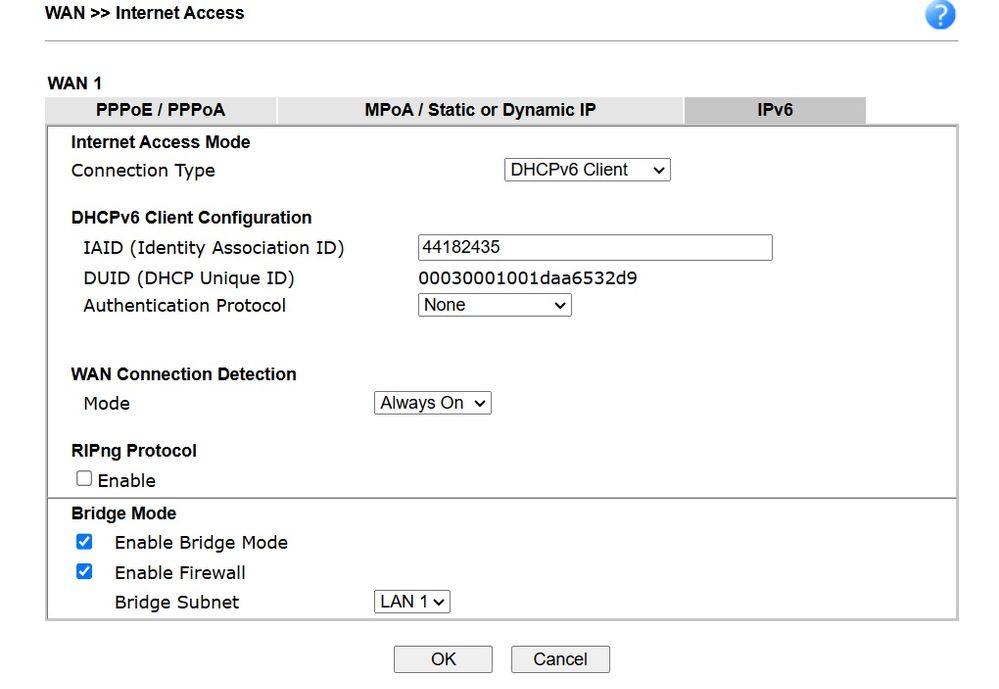The image size is (999, 689).
Task: Click the Enable Bridge Mode label text
Action: (x=201, y=543)
